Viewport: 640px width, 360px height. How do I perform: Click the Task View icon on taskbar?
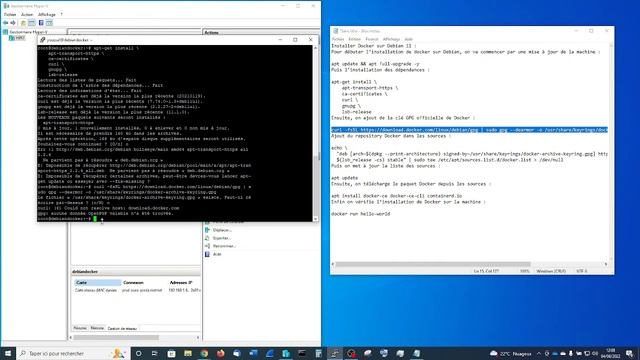tap(155, 353)
